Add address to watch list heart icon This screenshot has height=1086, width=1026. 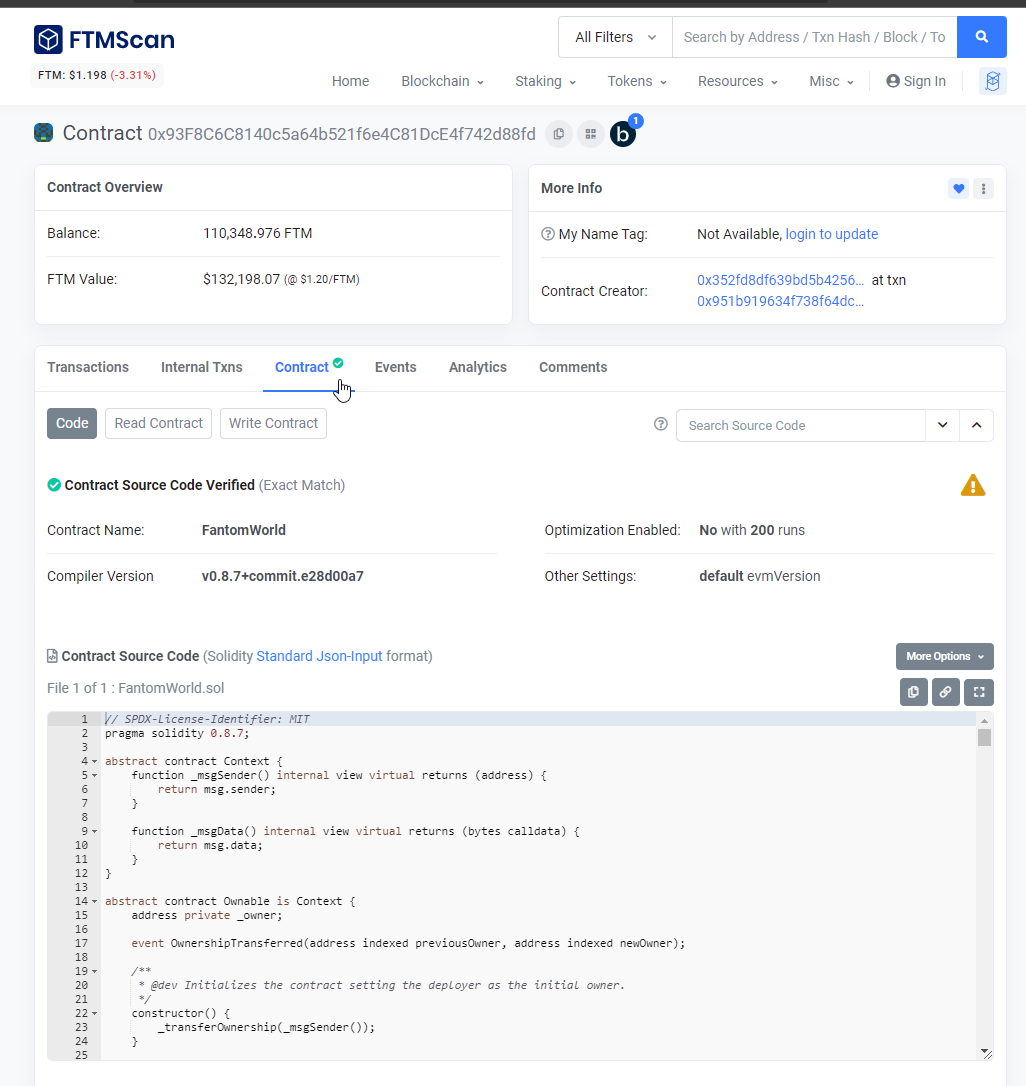958,188
